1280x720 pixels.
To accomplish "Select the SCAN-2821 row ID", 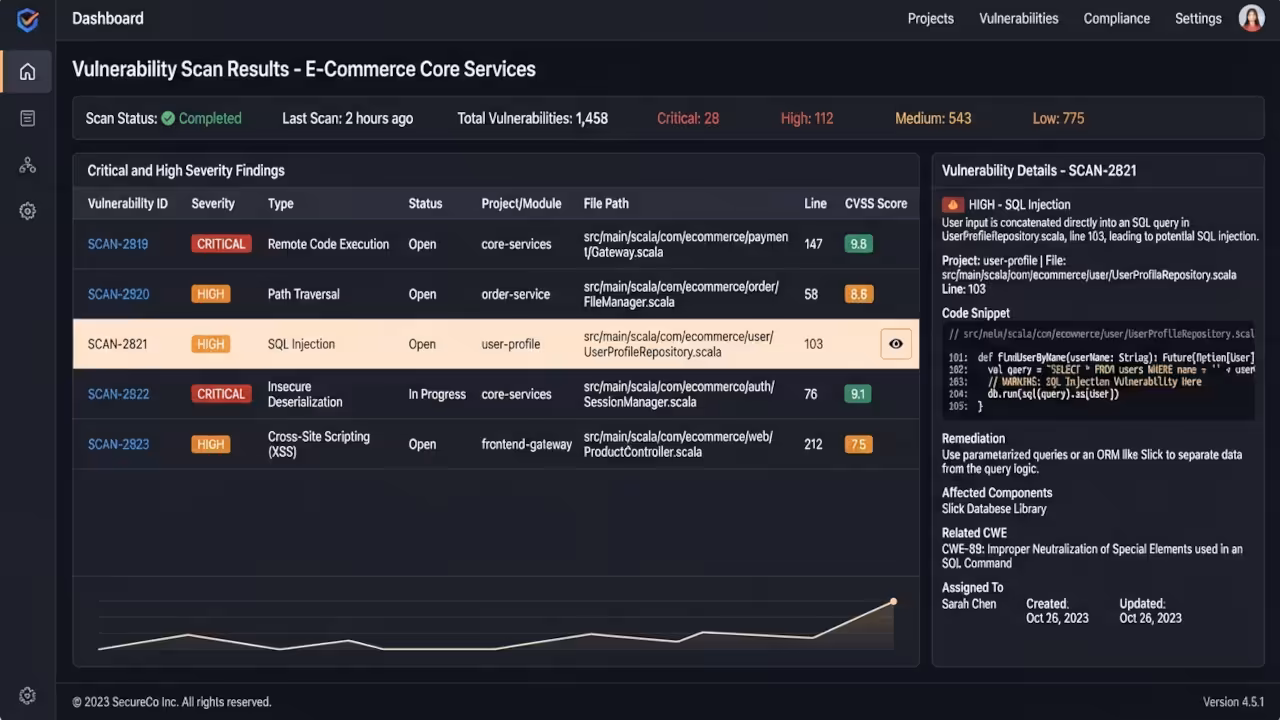I will 117,344.
